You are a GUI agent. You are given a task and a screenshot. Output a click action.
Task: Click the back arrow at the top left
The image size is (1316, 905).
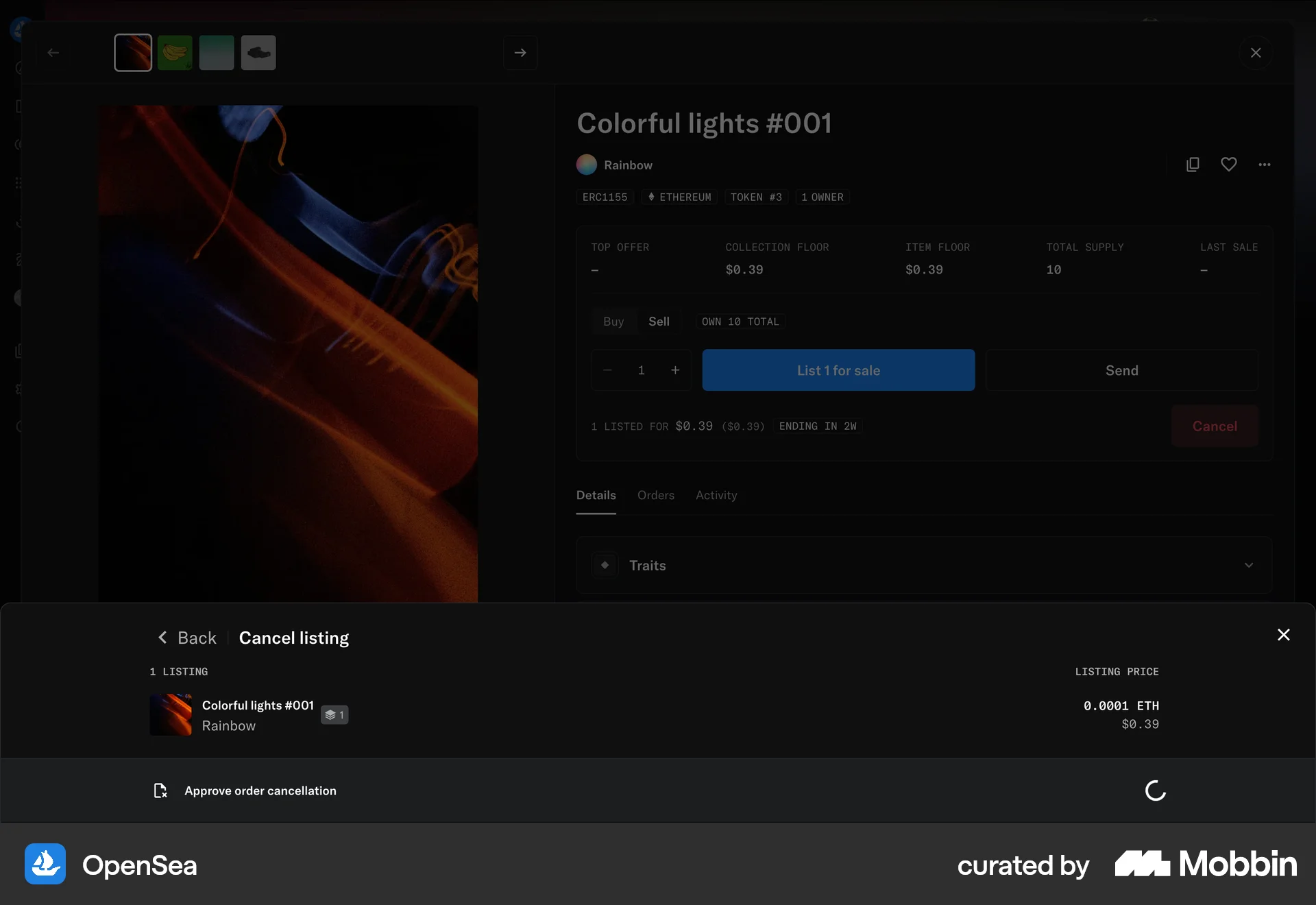coord(53,53)
